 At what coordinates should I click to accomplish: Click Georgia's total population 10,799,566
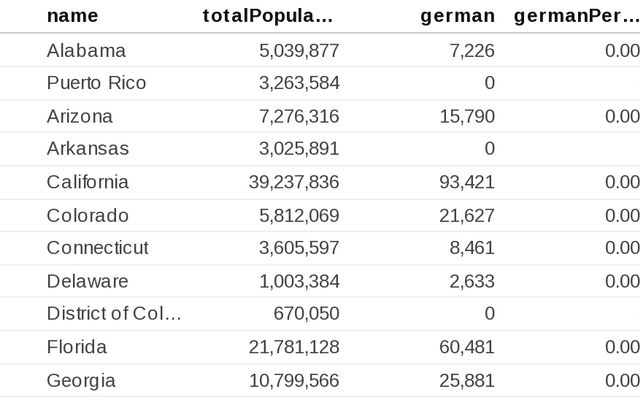click(x=293, y=380)
